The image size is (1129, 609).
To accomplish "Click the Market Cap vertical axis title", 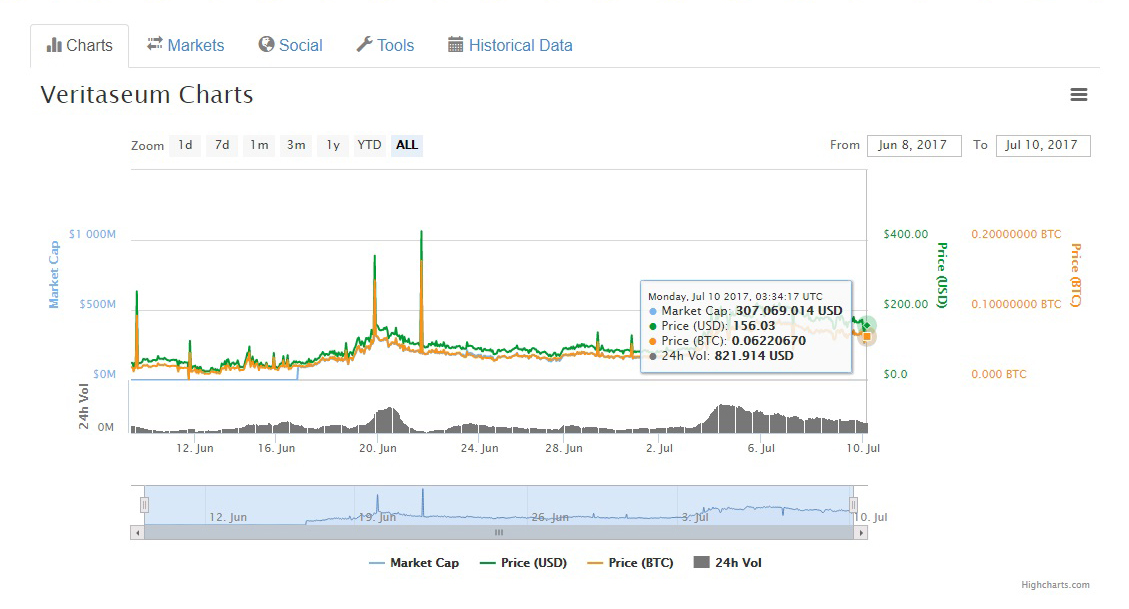I will [x=54, y=274].
